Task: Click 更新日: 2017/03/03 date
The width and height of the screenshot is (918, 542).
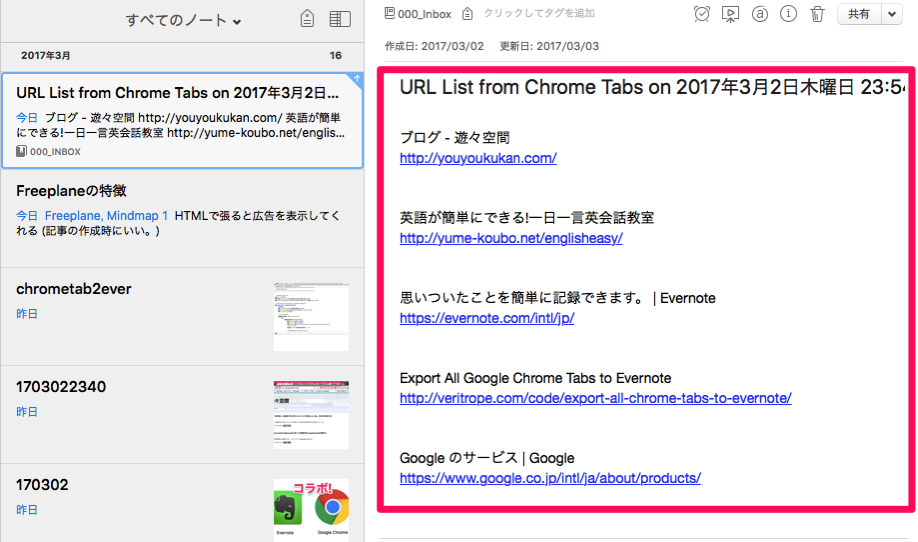Action: [549, 46]
